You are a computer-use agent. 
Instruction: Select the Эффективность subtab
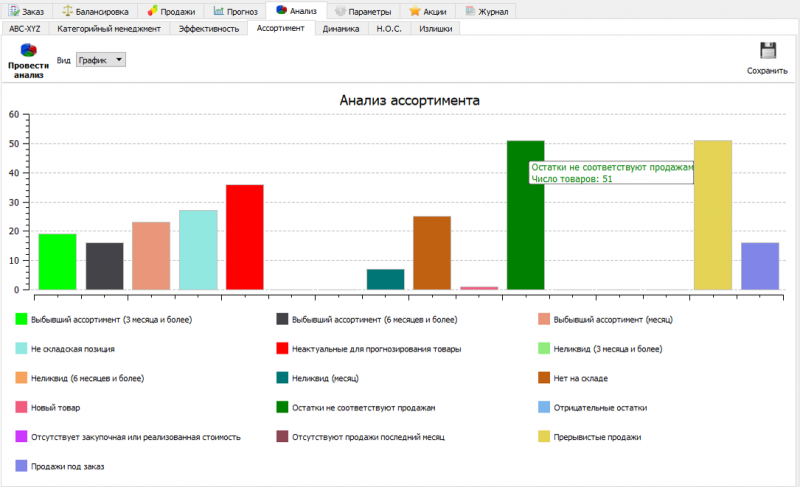[209, 29]
